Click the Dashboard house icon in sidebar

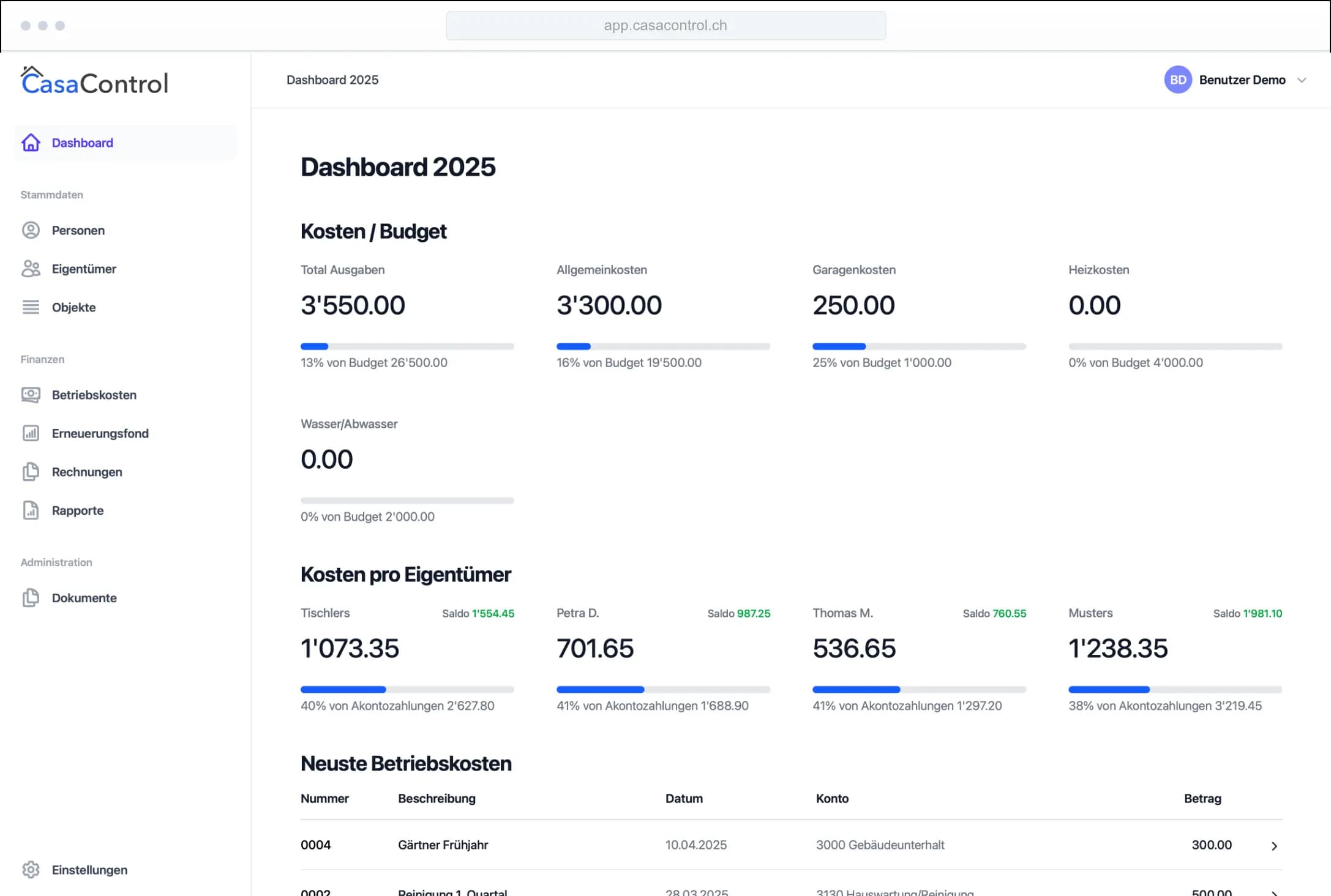[31, 143]
